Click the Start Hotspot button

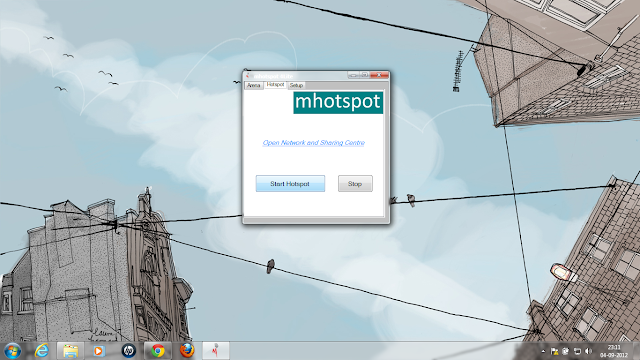point(290,184)
